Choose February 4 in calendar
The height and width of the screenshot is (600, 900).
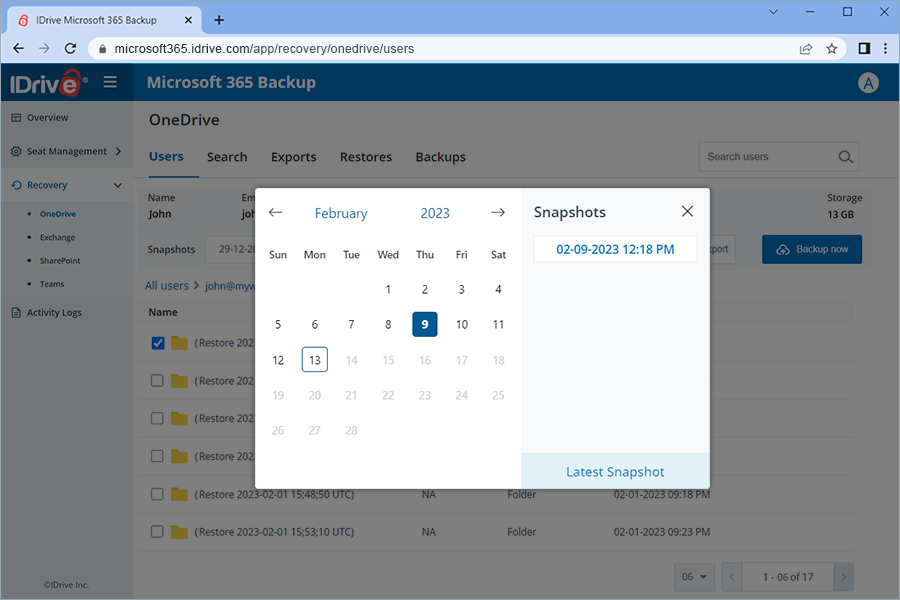[x=498, y=289]
